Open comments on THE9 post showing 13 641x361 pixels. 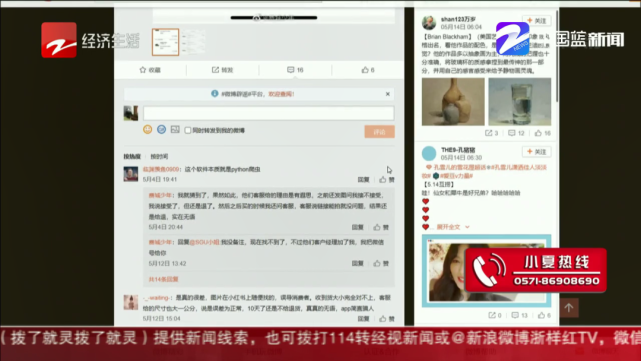pyautogui.click(x=520, y=315)
